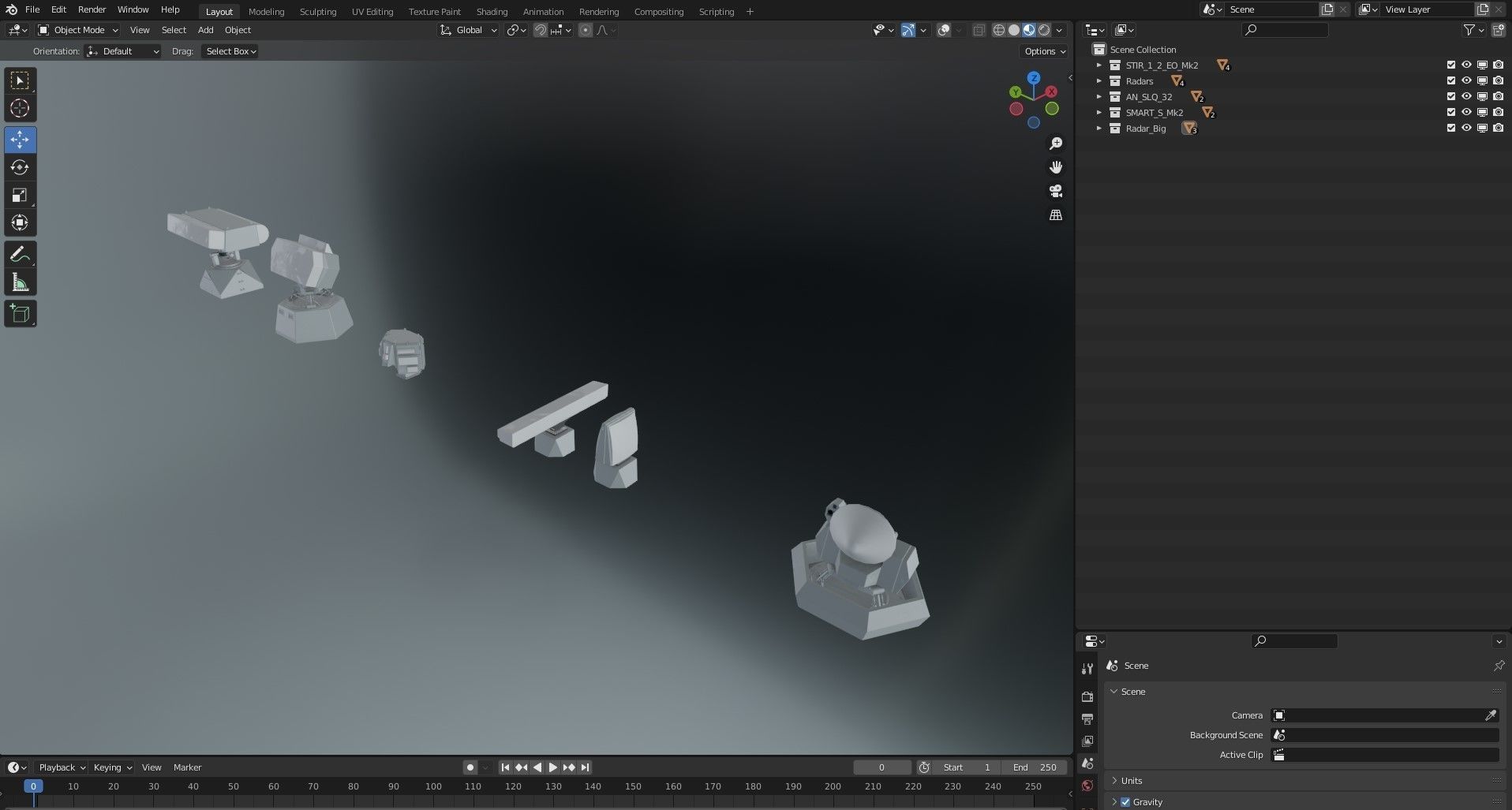Toggle auto keying record button
The height and width of the screenshot is (810, 1512).
point(470,767)
